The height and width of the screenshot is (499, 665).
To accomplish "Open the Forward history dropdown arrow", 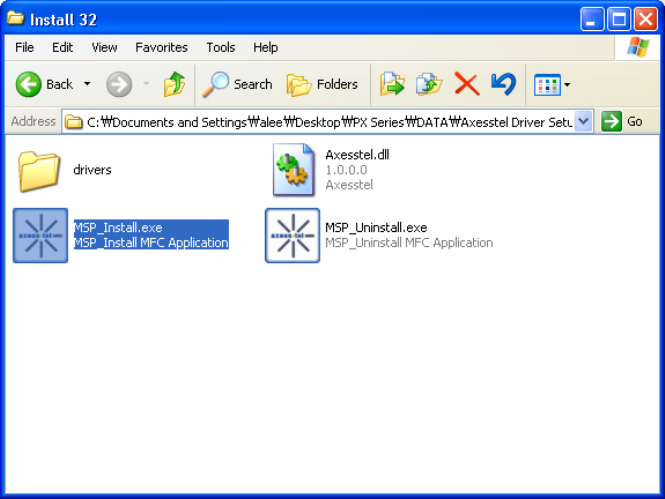I will [x=146, y=84].
